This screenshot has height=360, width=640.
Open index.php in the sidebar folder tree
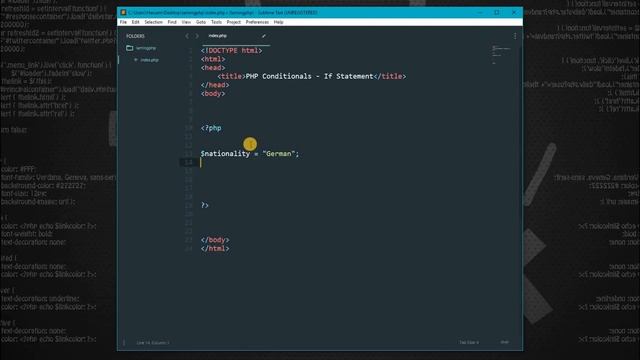click(149, 60)
